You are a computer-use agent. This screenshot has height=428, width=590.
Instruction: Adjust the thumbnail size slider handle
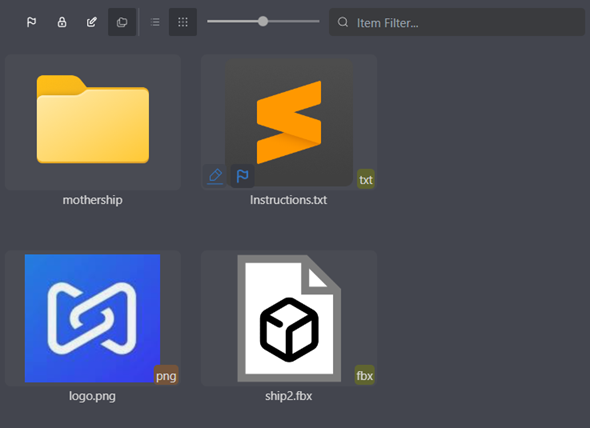tap(263, 21)
